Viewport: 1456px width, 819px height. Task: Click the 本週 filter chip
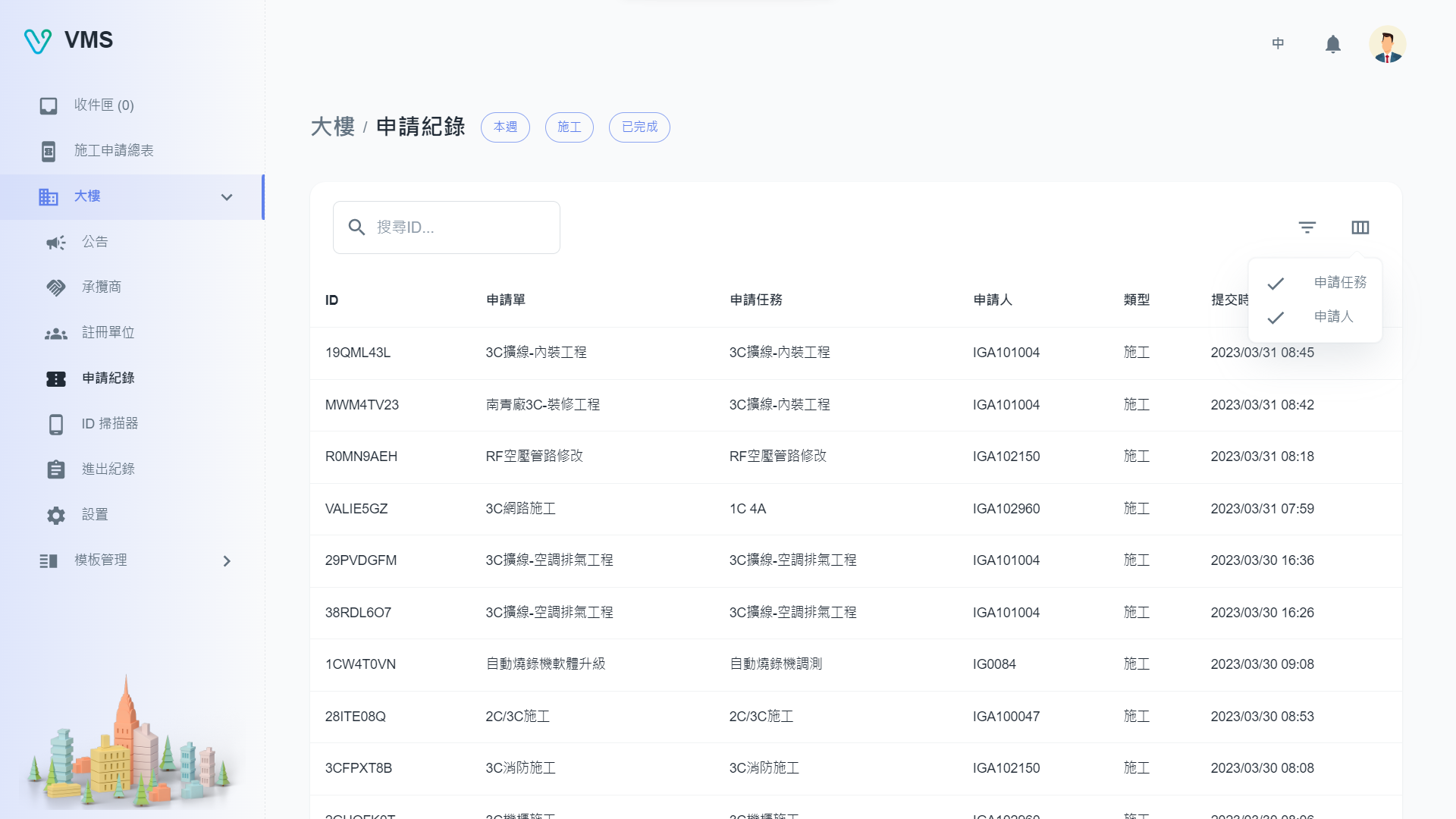(505, 127)
